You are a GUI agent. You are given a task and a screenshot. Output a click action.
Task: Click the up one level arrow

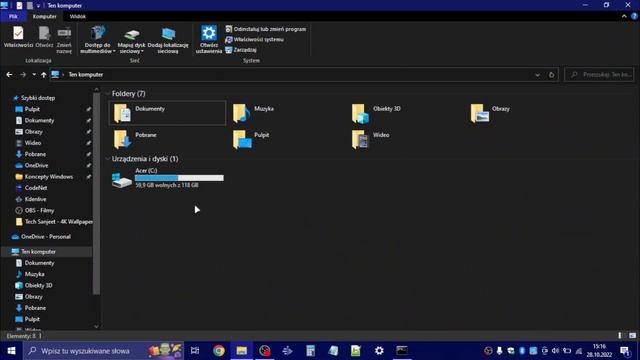pyautogui.click(x=44, y=75)
